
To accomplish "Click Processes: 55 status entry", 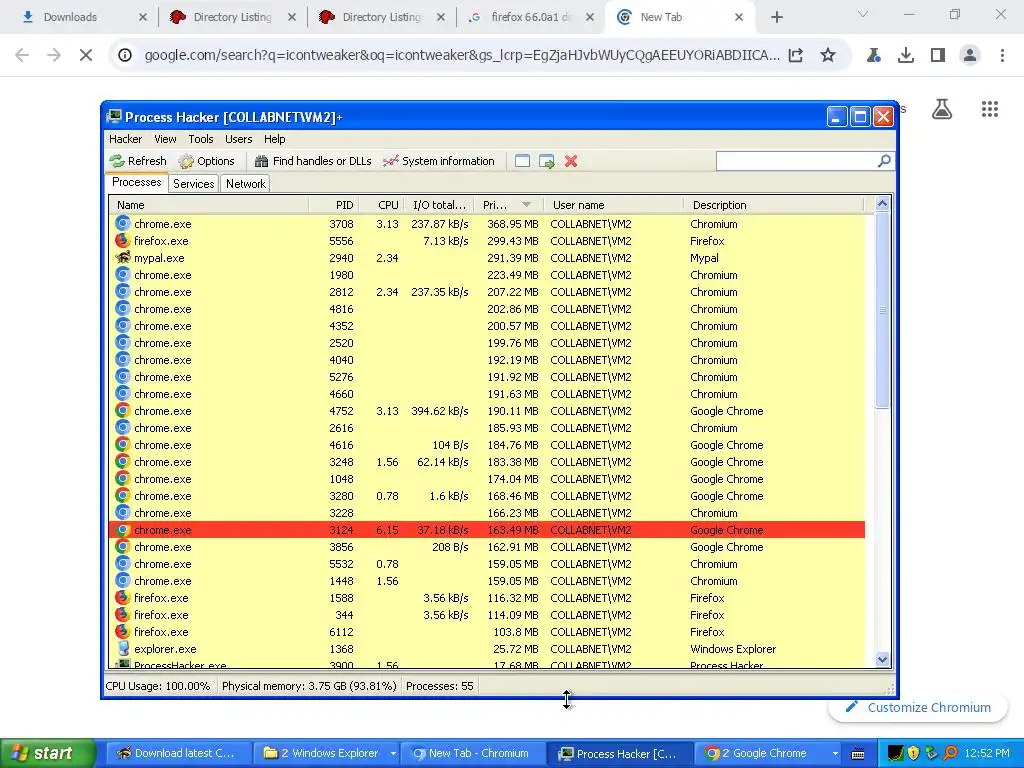I will click(x=440, y=686).
